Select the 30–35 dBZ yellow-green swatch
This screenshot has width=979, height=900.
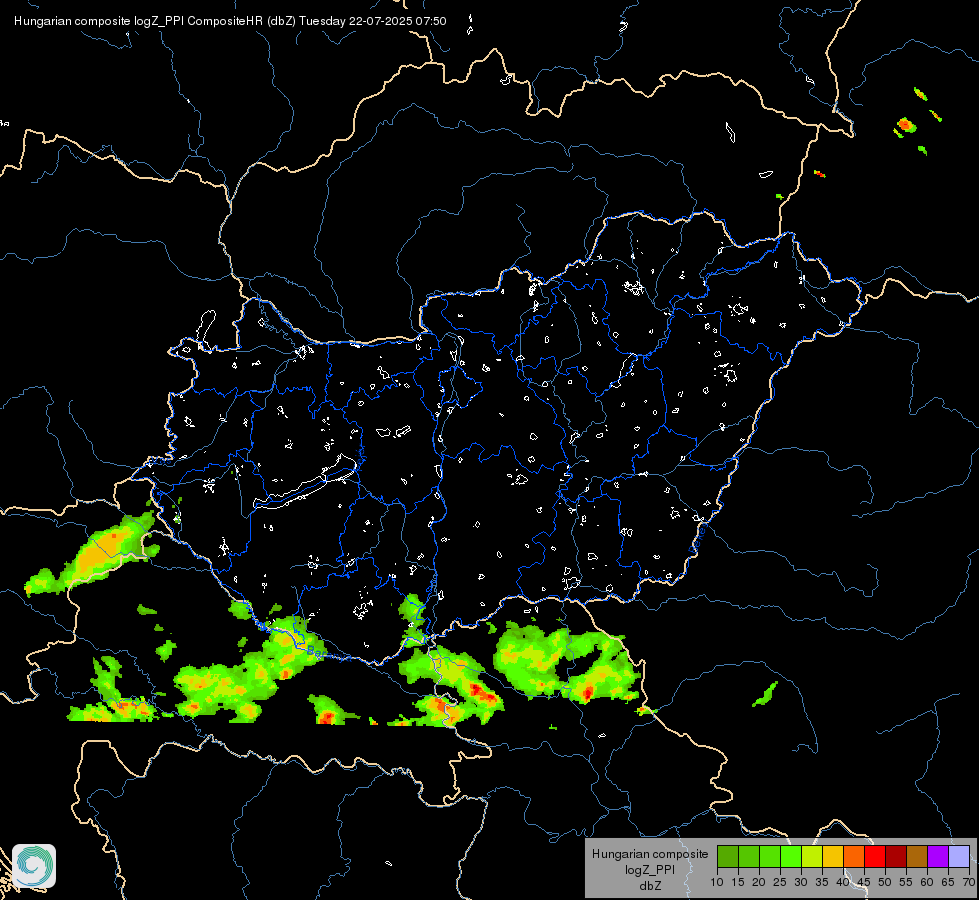812,856
